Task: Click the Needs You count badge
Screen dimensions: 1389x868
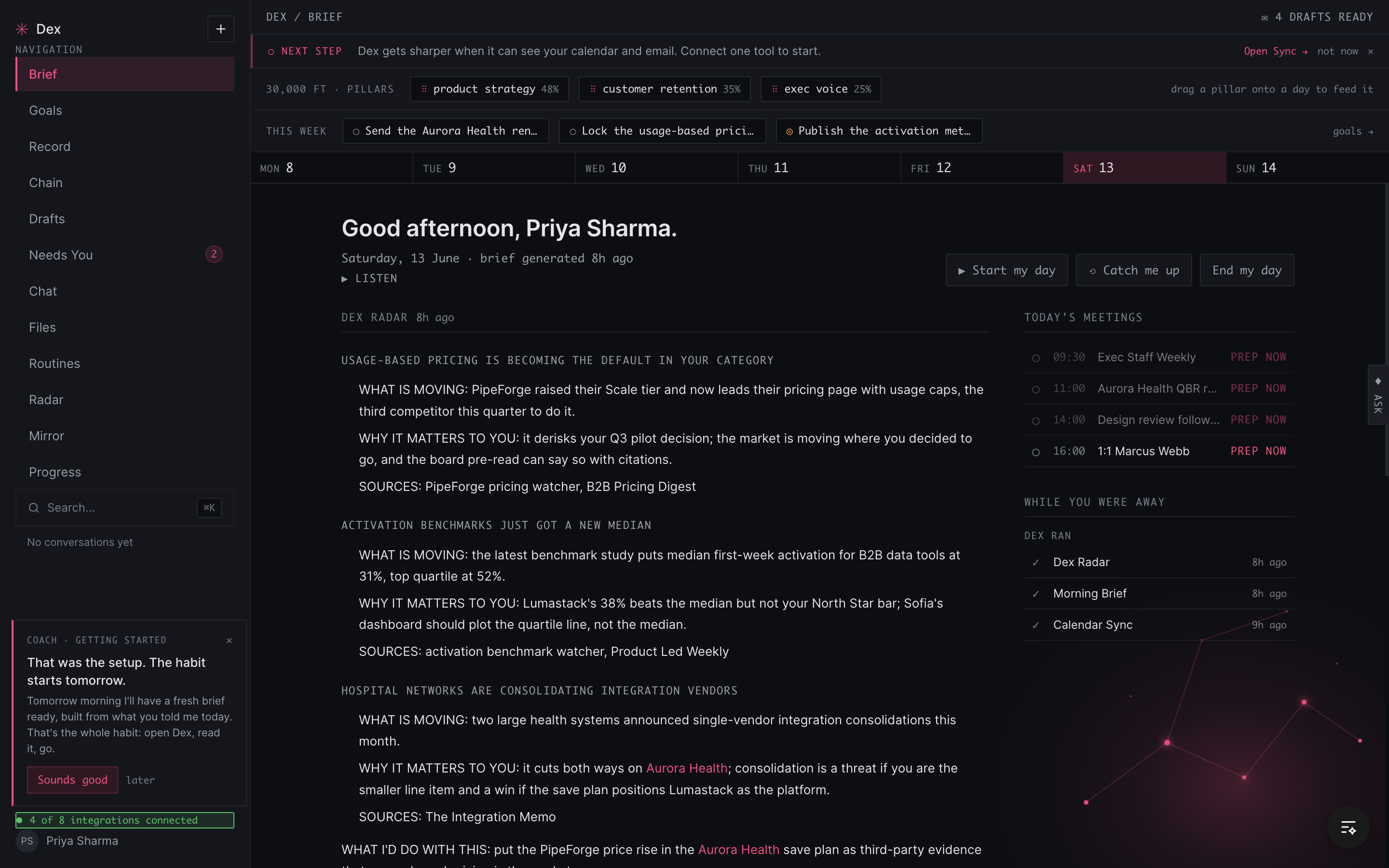Action: tap(214, 254)
